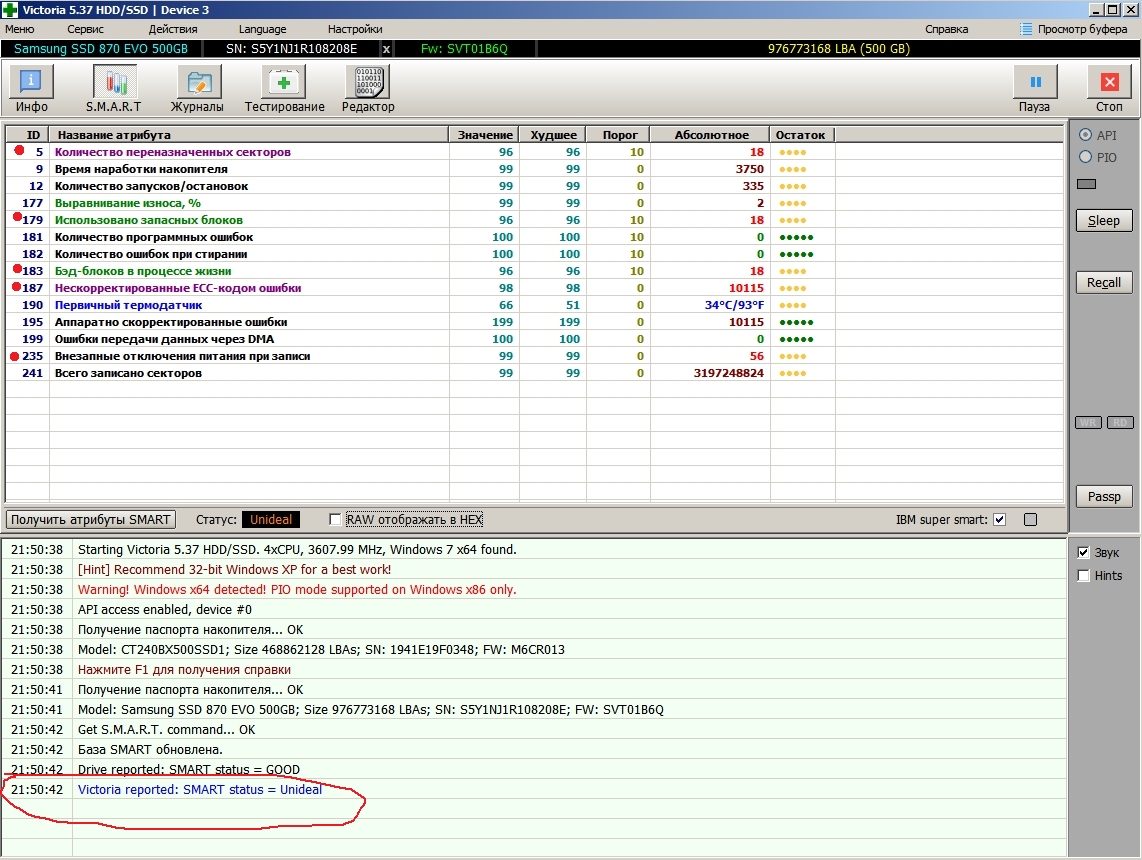Open the Редактор hex editor icon

tap(368, 82)
